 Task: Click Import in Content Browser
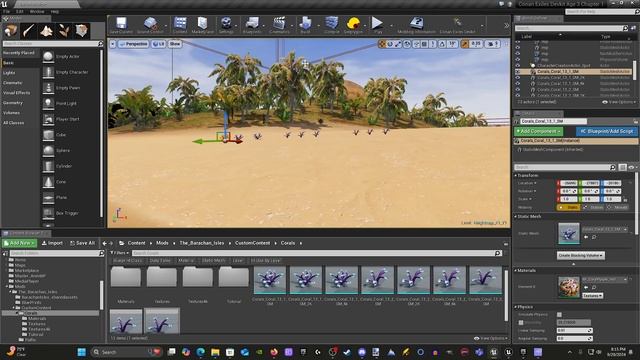click(x=52, y=243)
